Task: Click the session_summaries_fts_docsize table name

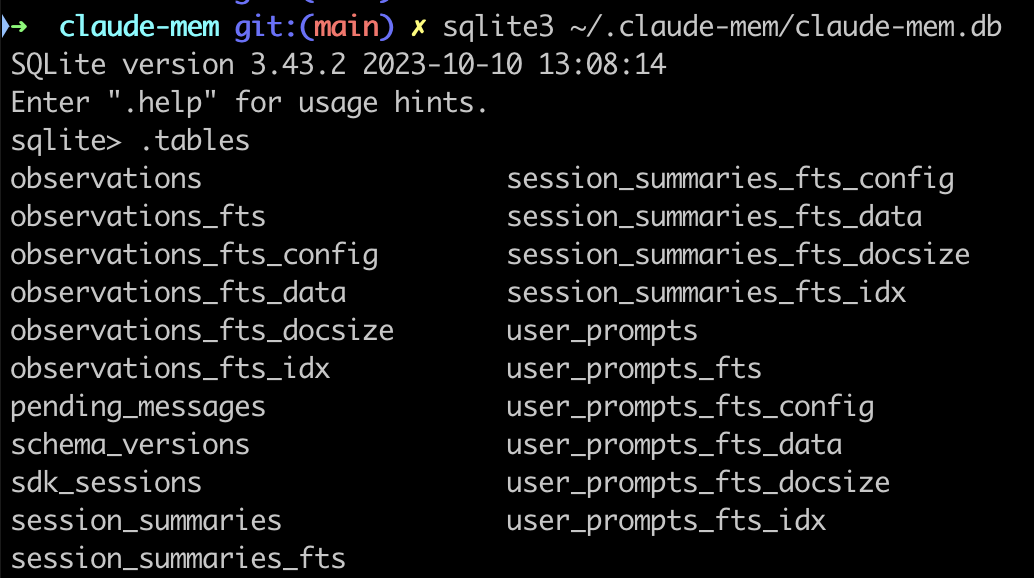Action: (738, 255)
